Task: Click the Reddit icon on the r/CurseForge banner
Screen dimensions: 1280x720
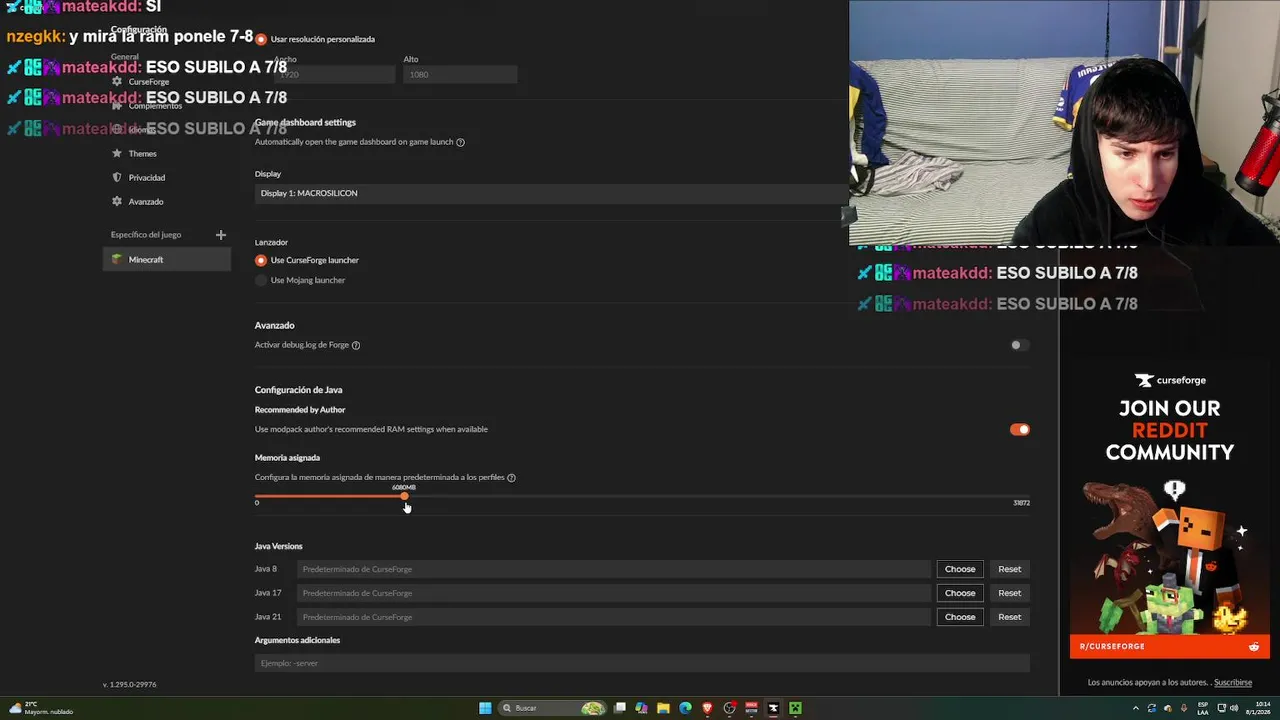Action: pyautogui.click(x=1254, y=647)
